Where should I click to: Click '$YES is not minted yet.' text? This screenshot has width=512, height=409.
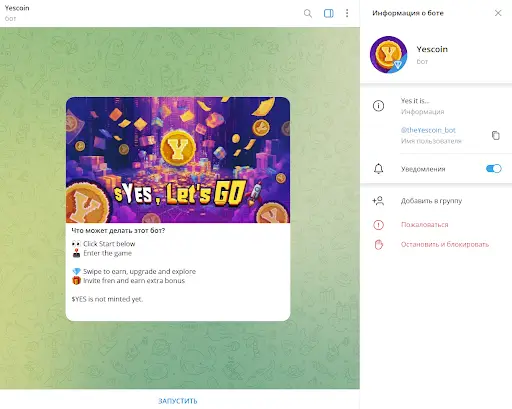107,299
